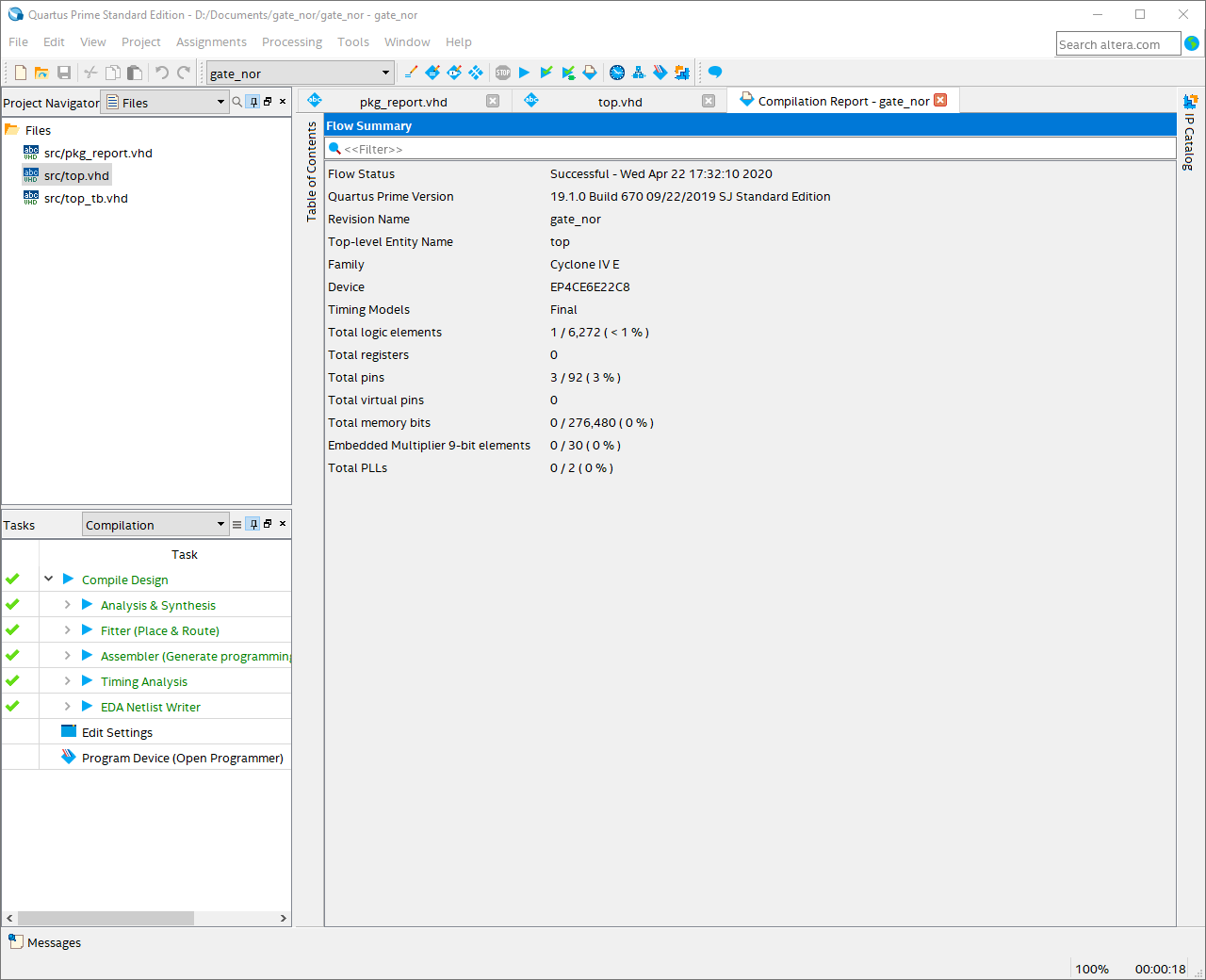
Task: Click the Stop Processing icon
Action: coord(503,73)
